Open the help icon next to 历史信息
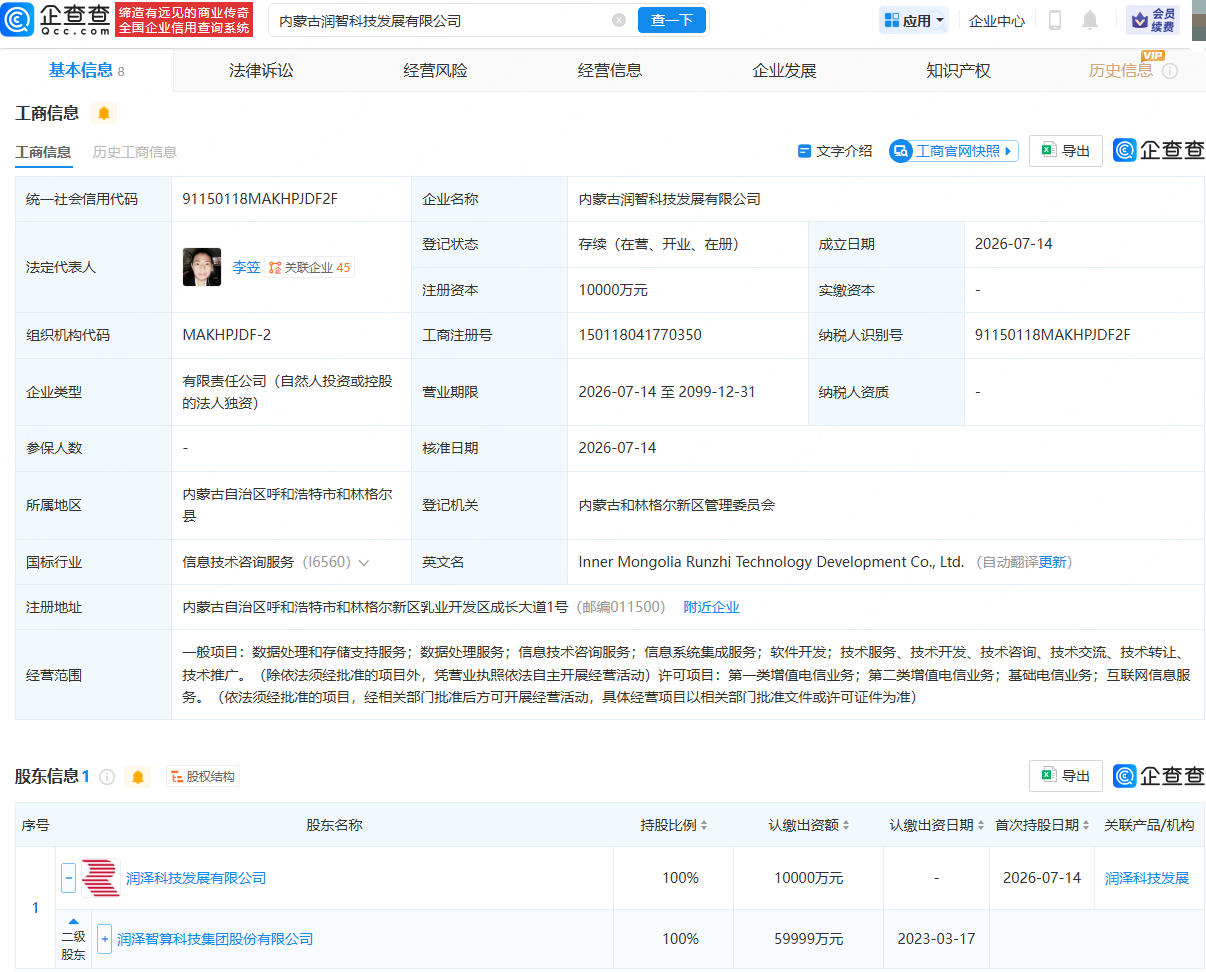The width and height of the screenshot is (1206, 972). click(x=1170, y=71)
